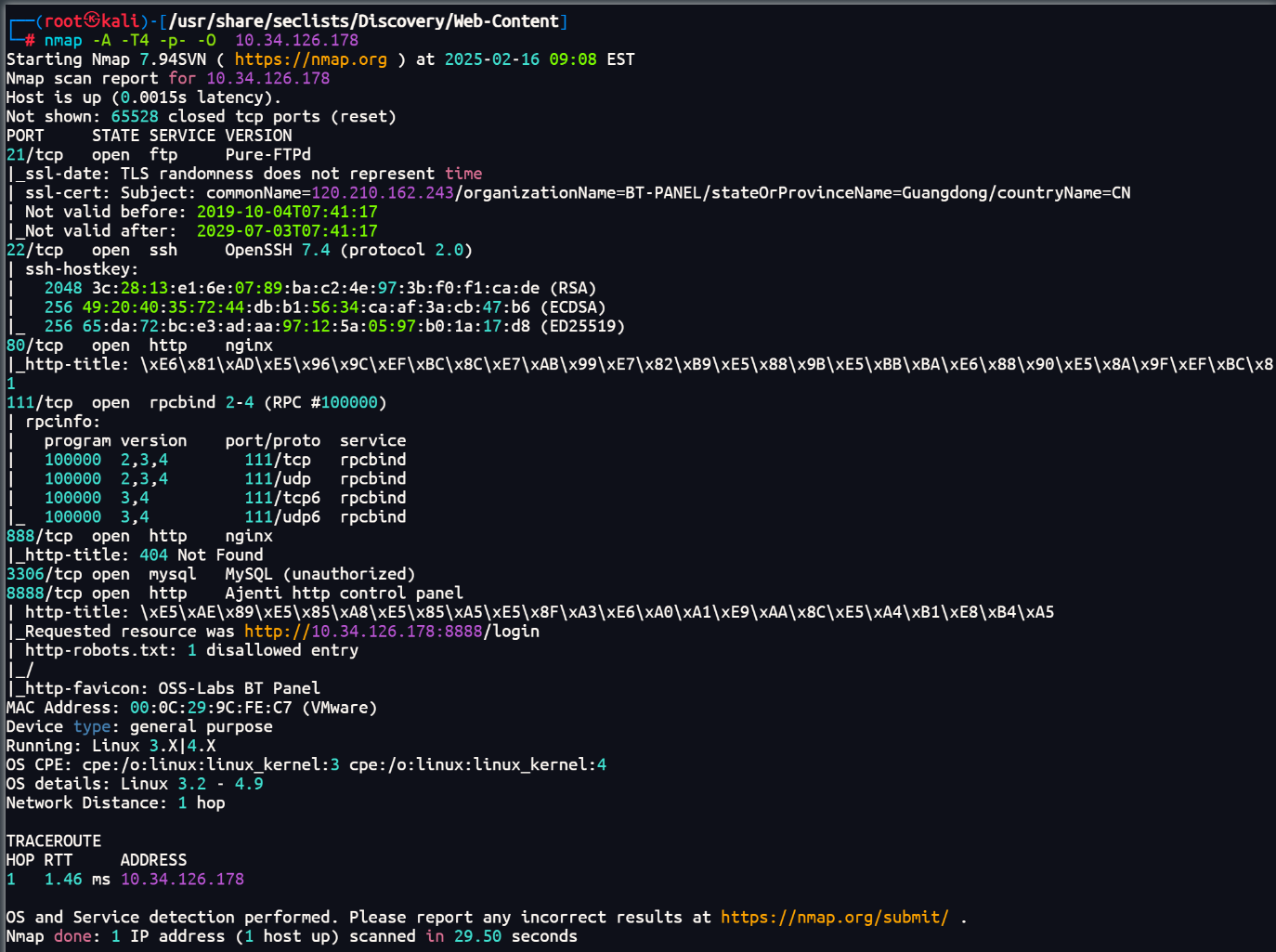Select the '888/tcp' port row

[139, 536]
